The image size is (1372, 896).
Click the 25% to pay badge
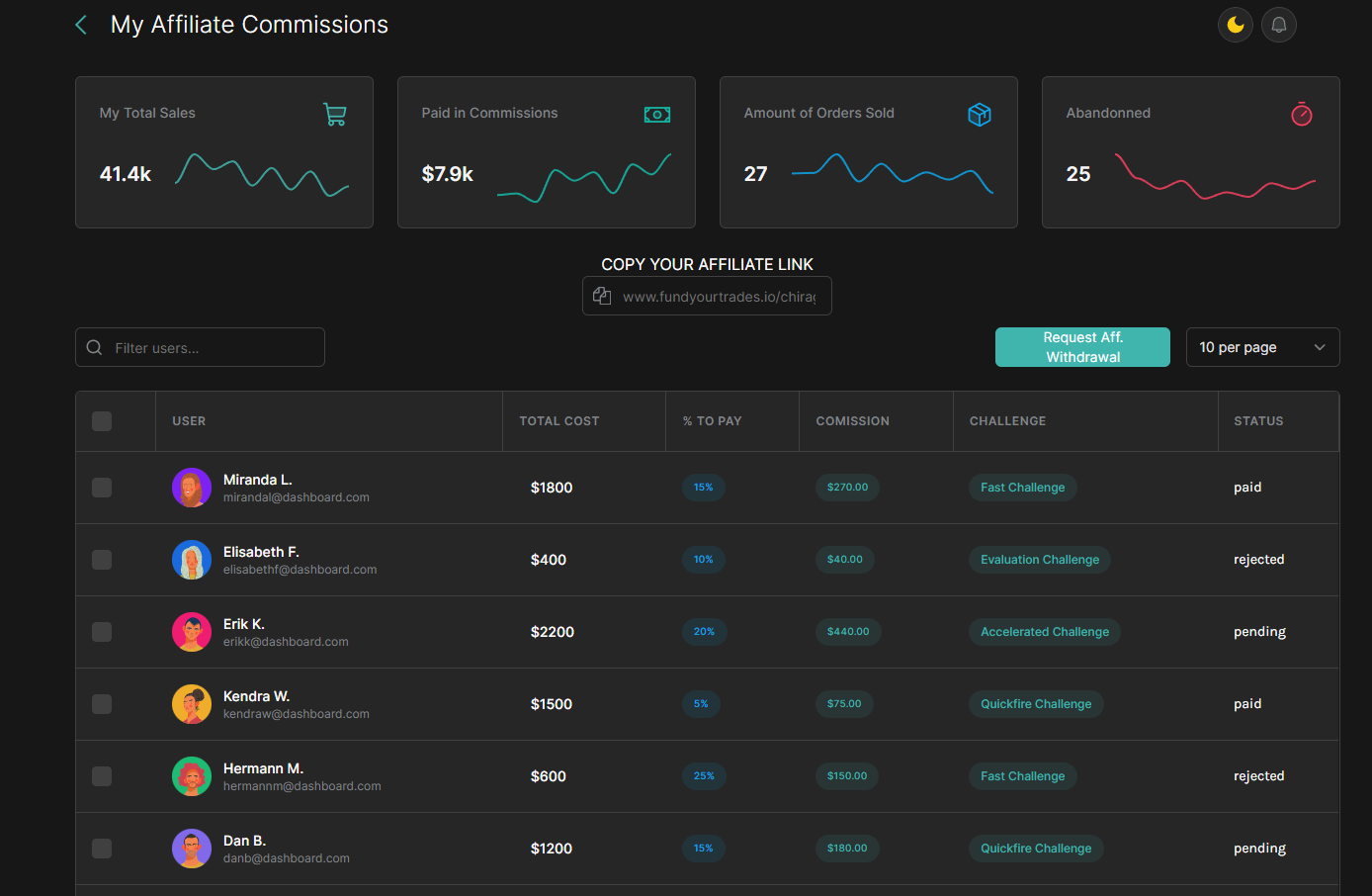pyautogui.click(x=704, y=776)
